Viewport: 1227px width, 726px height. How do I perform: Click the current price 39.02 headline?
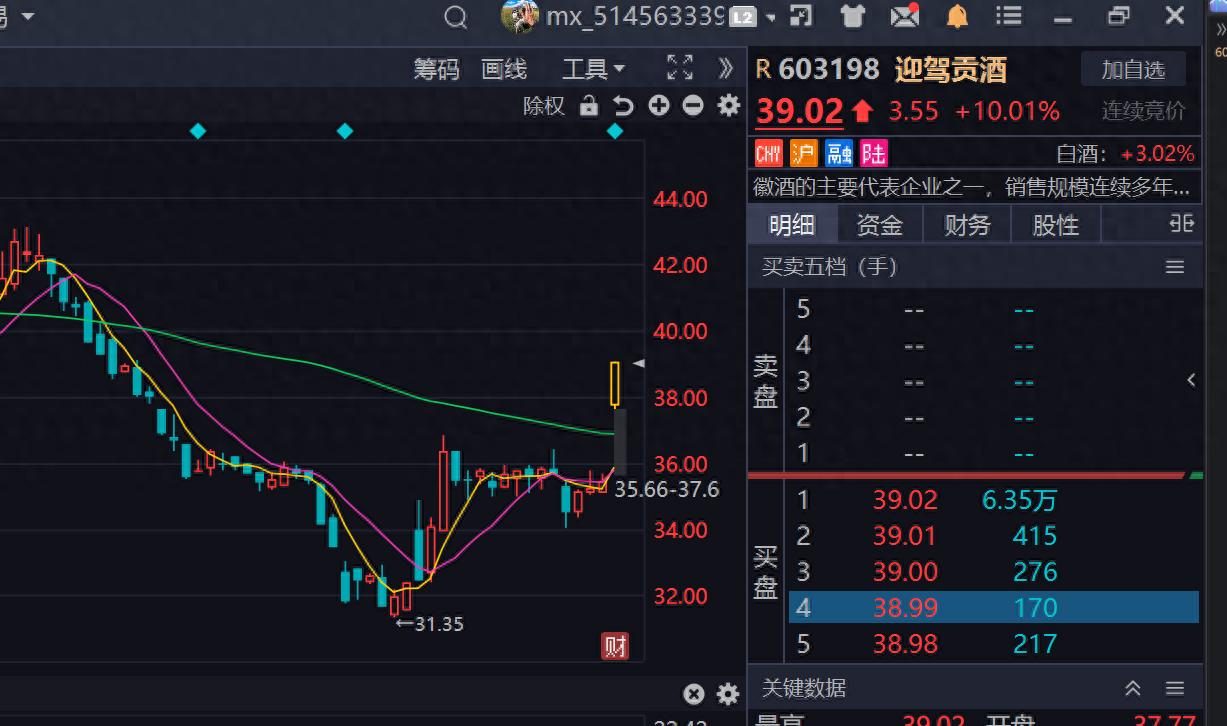point(800,111)
